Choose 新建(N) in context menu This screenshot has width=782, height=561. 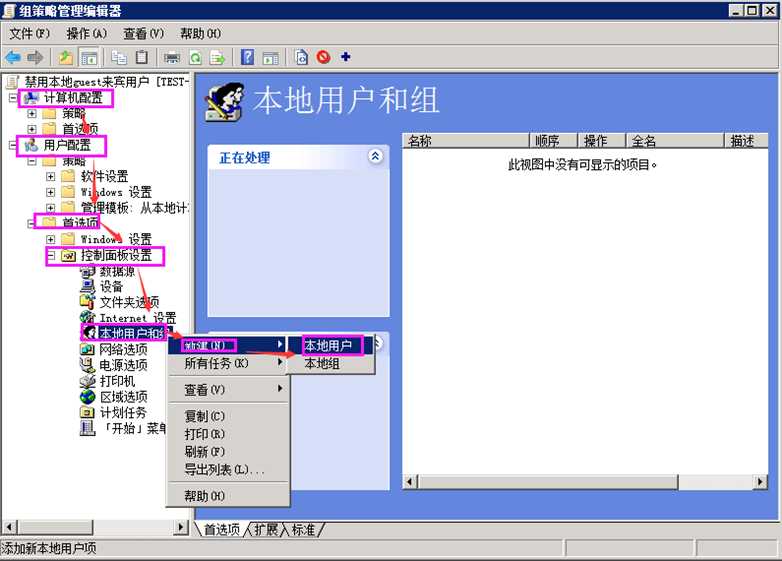pos(228,345)
